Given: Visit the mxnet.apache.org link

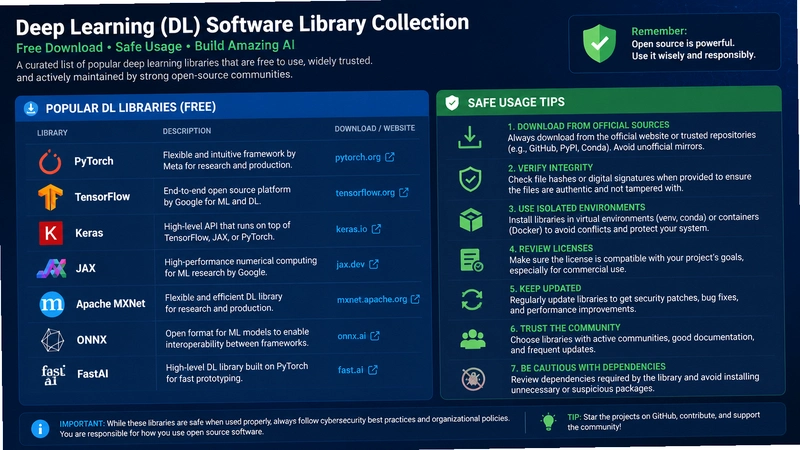Looking at the screenshot, I should tap(372, 299).
